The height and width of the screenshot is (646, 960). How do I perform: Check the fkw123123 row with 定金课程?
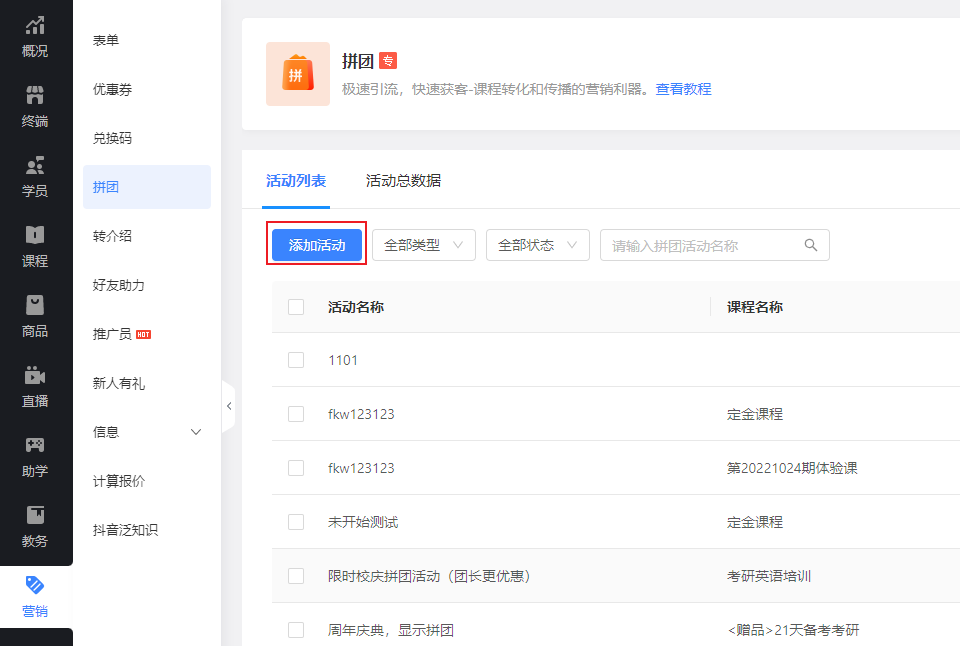click(296, 414)
